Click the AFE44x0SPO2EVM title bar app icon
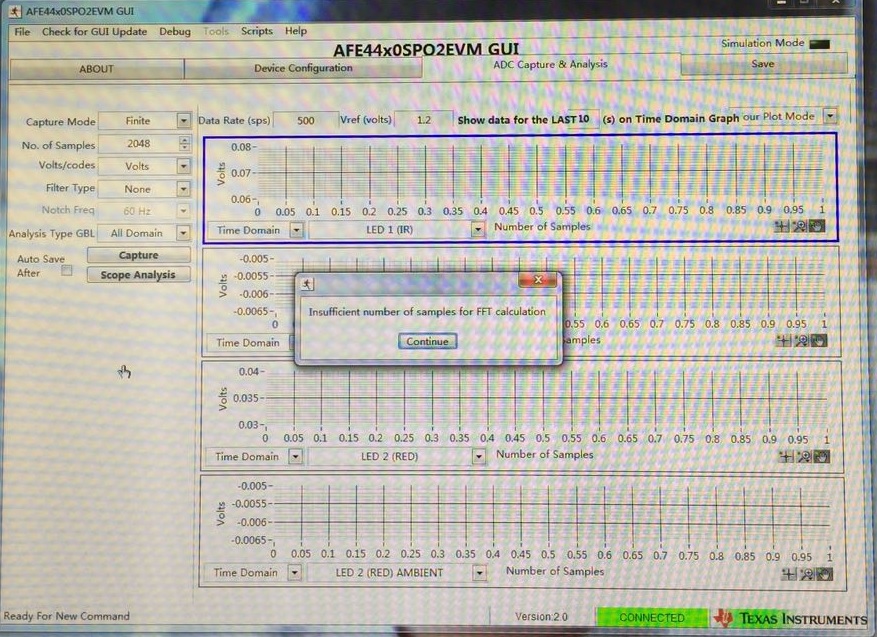This screenshot has height=637, width=877. tap(16, 11)
